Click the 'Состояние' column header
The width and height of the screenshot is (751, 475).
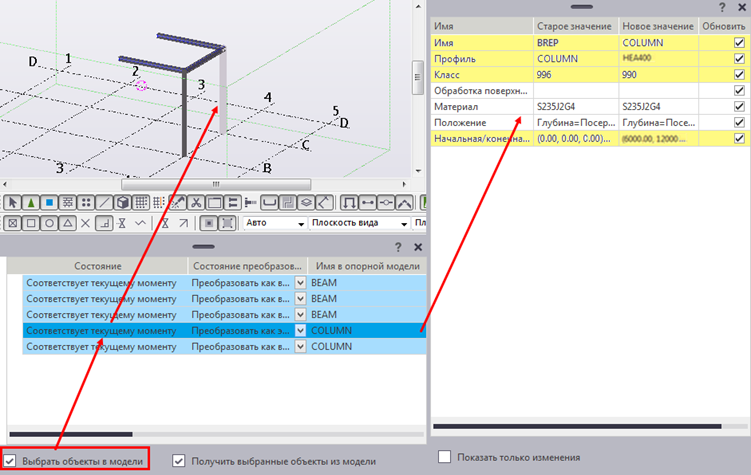[97, 266]
